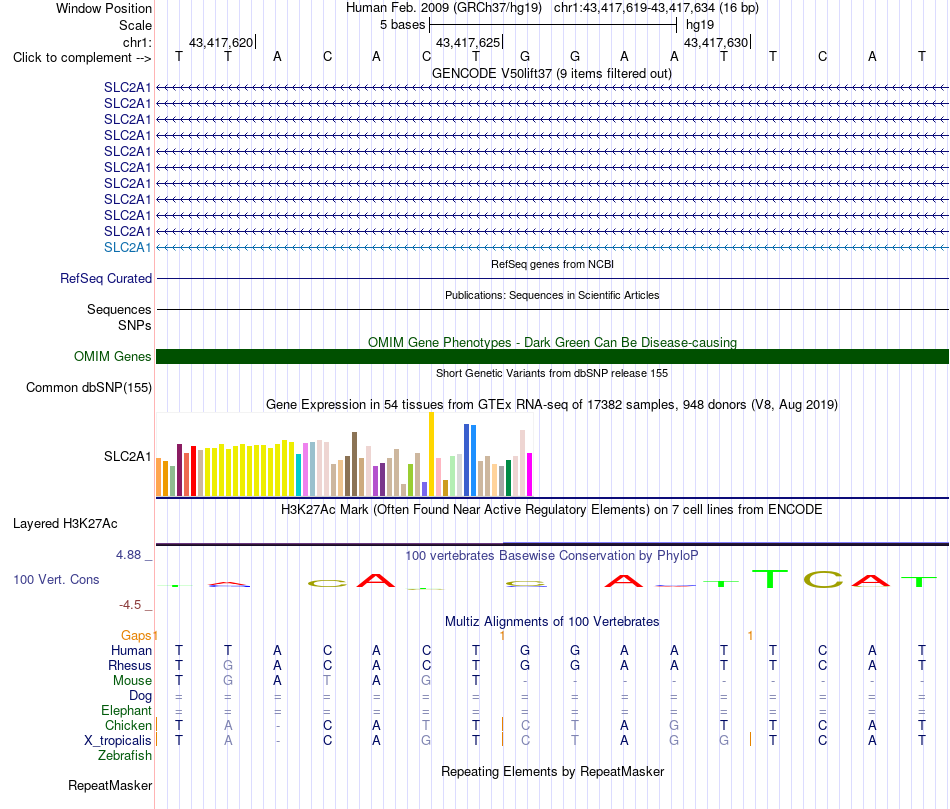
Task: Click the 43,417,620 coordinate marker
Action: coord(221,42)
